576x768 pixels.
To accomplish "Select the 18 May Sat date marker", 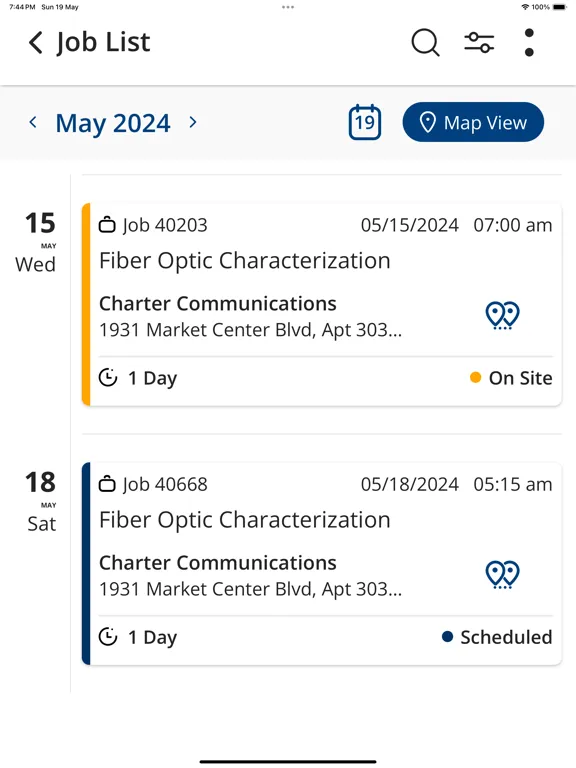I will coord(41,501).
